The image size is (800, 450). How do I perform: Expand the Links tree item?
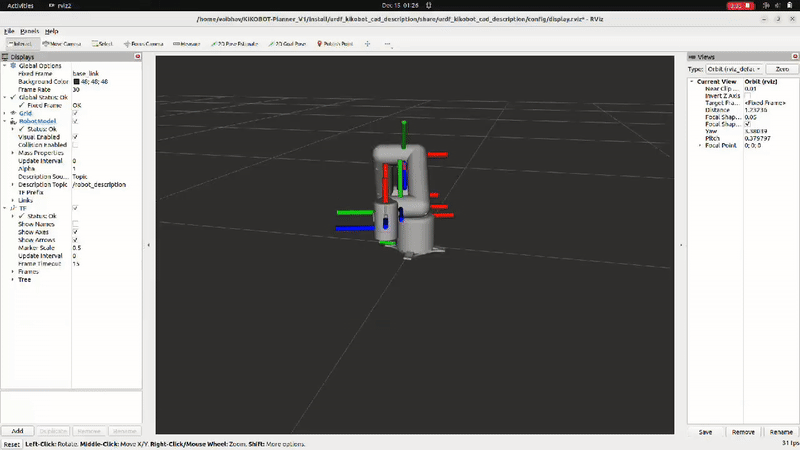[x=13, y=200]
